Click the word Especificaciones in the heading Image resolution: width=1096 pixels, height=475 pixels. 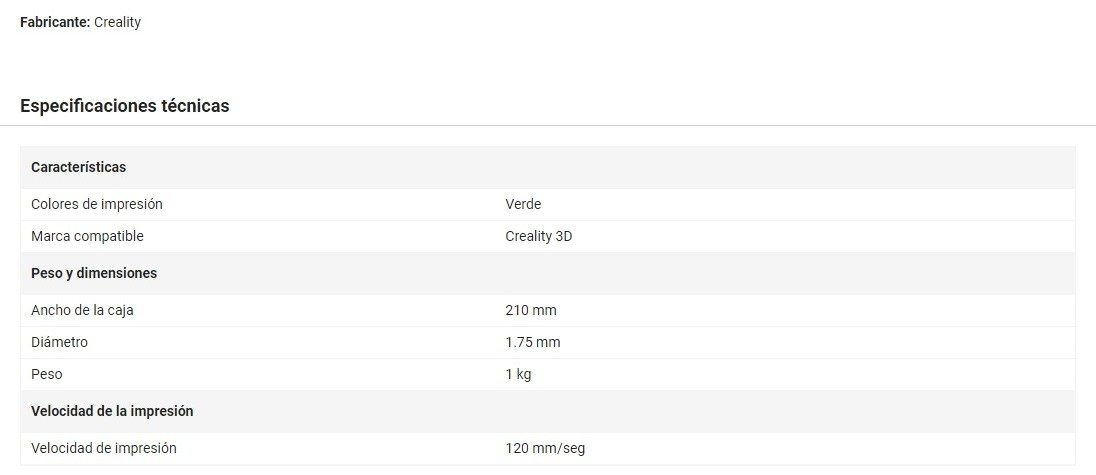tap(88, 105)
